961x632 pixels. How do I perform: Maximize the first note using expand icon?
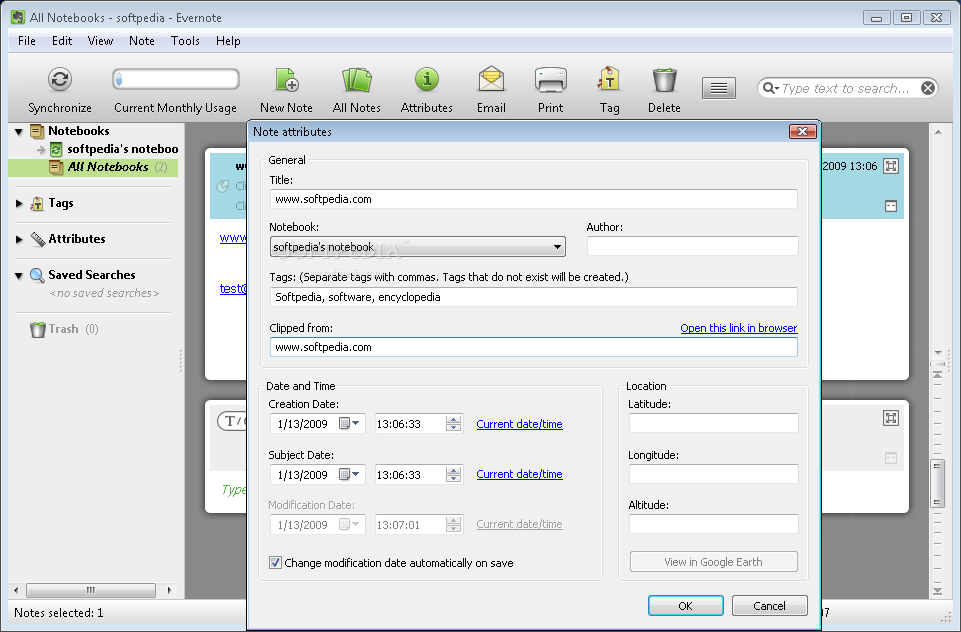point(891,166)
